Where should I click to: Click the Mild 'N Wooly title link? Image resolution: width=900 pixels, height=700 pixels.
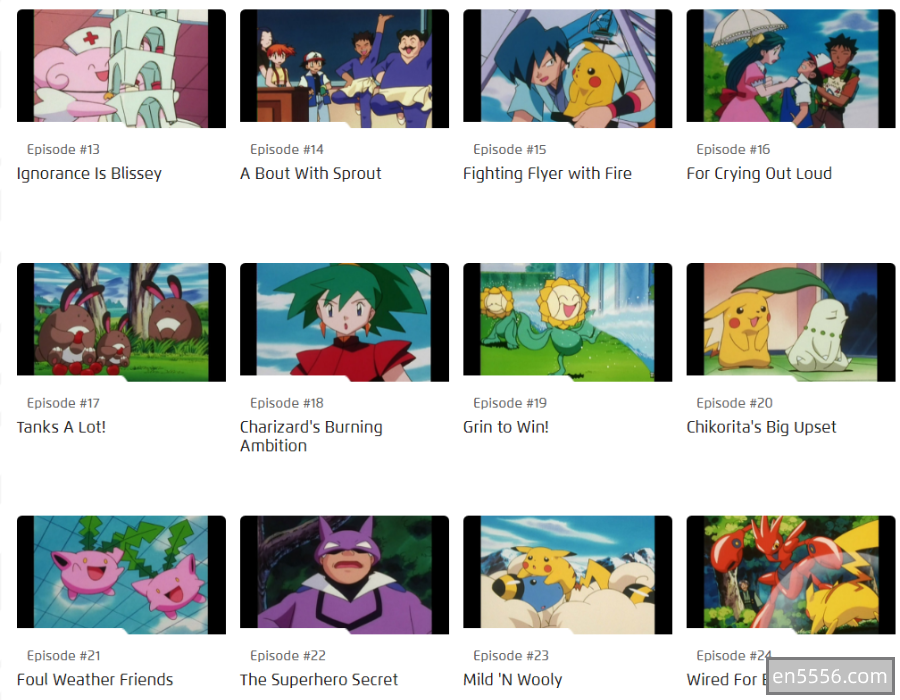pos(513,679)
